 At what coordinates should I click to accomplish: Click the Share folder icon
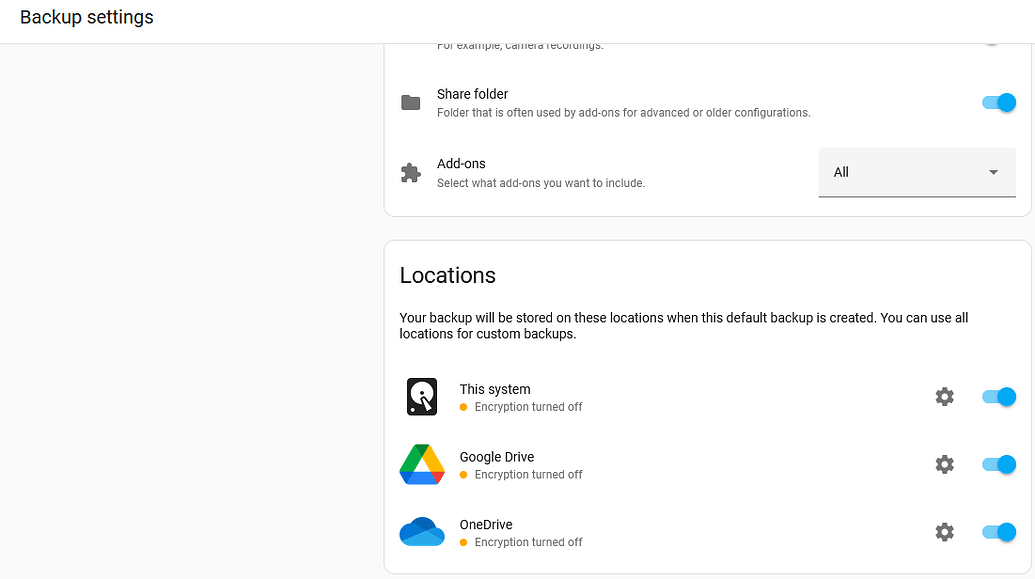coord(410,102)
